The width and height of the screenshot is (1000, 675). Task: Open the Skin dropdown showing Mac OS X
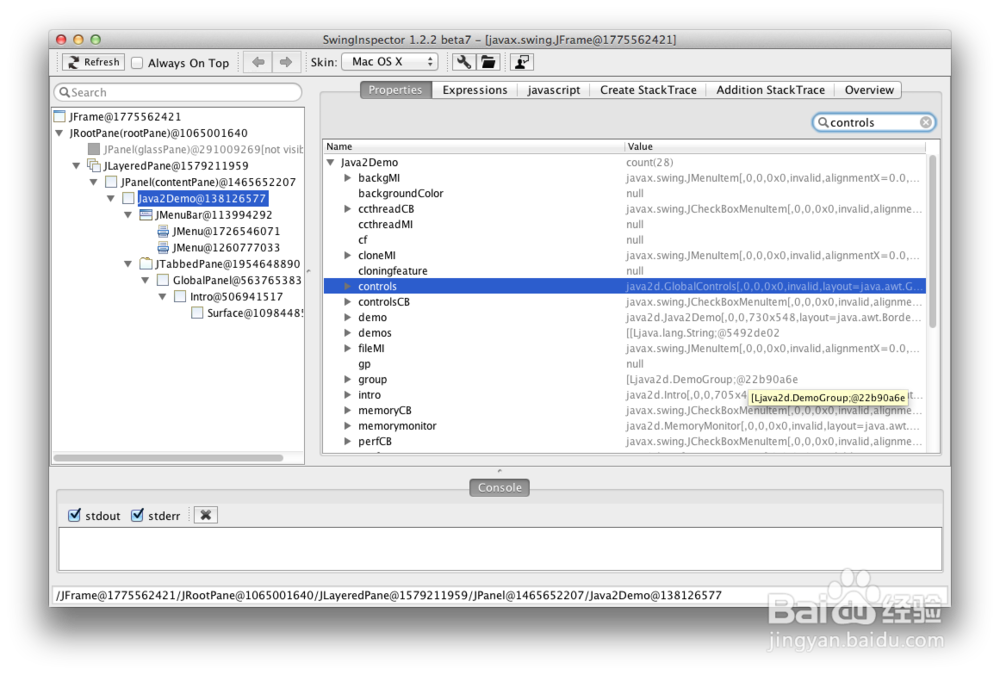390,62
